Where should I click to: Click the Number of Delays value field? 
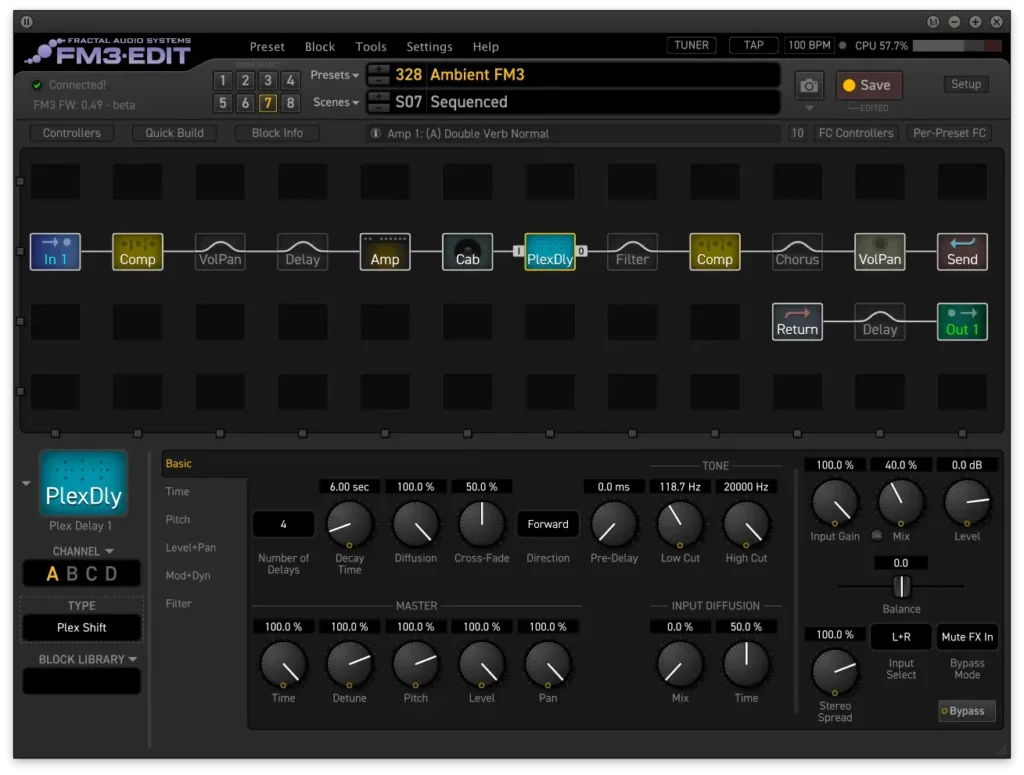coord(283,524)
